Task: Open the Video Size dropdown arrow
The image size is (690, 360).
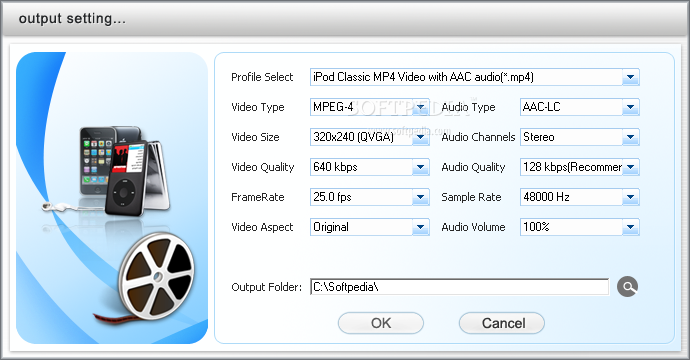Action: point(421,137)
